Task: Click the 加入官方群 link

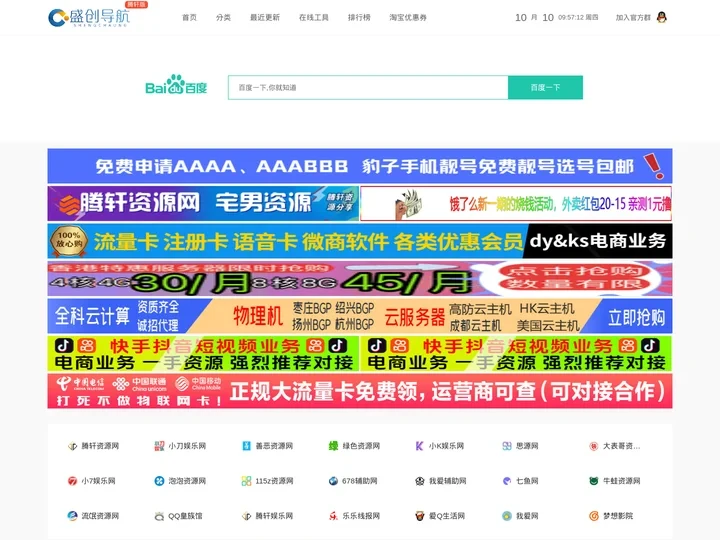Action: coord(633,17)
